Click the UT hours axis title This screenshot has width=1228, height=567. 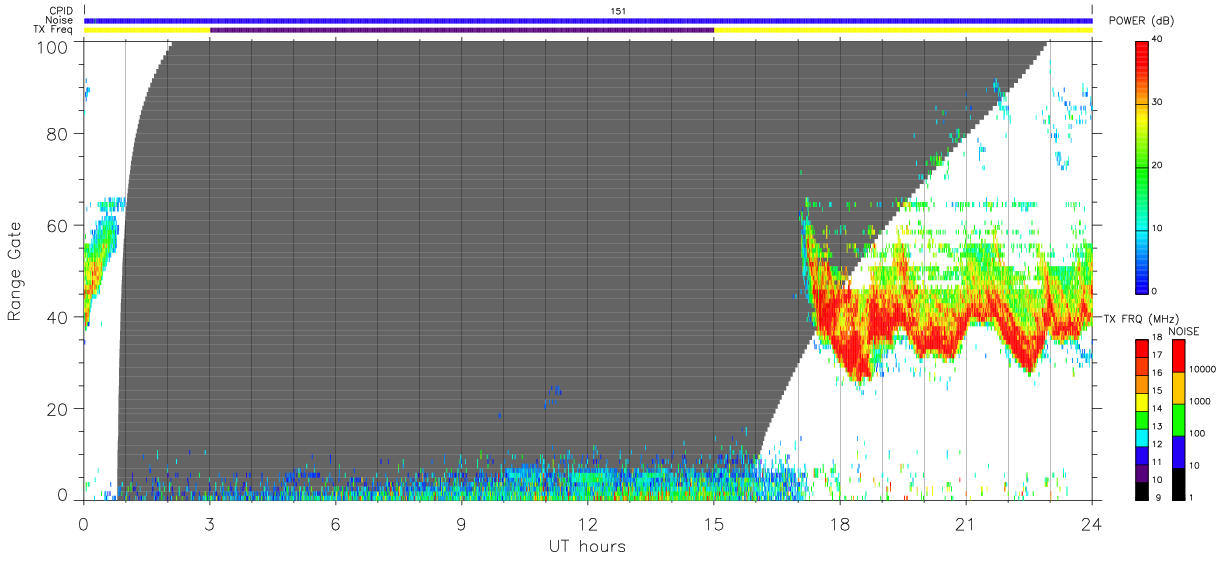click(x=587, y=546)
